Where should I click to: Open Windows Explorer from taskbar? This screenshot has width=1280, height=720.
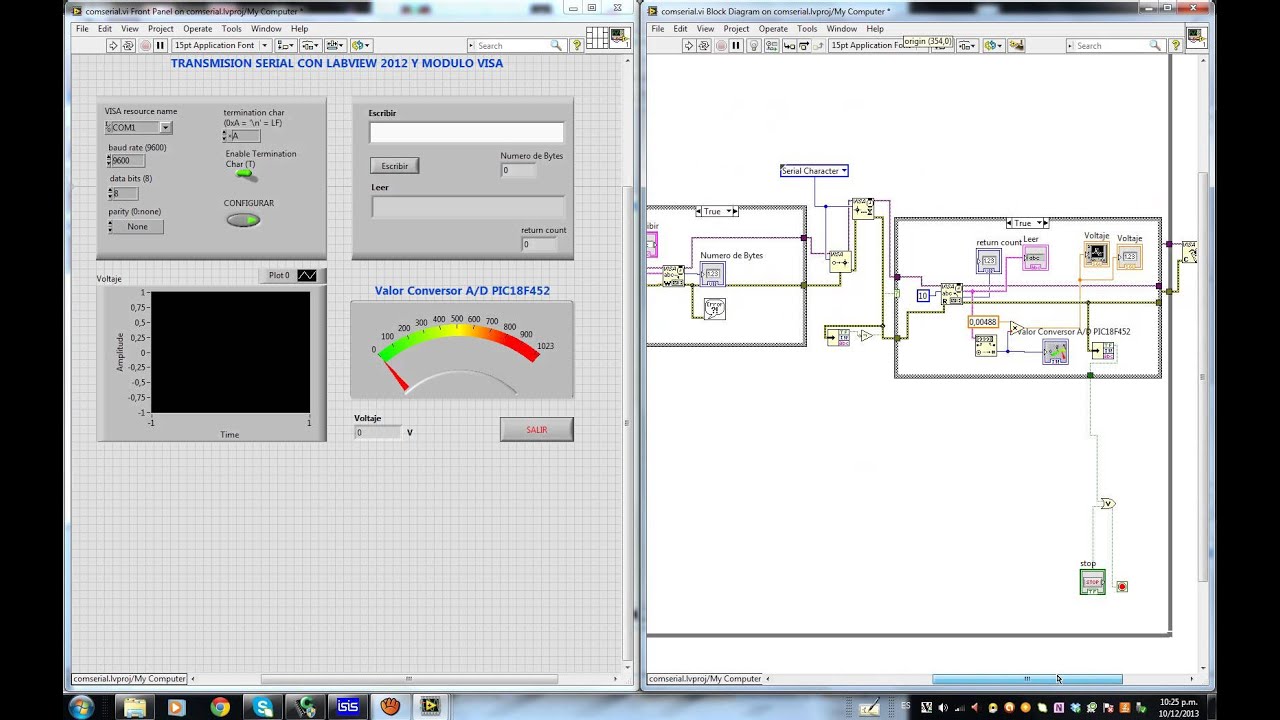[135, 707]
